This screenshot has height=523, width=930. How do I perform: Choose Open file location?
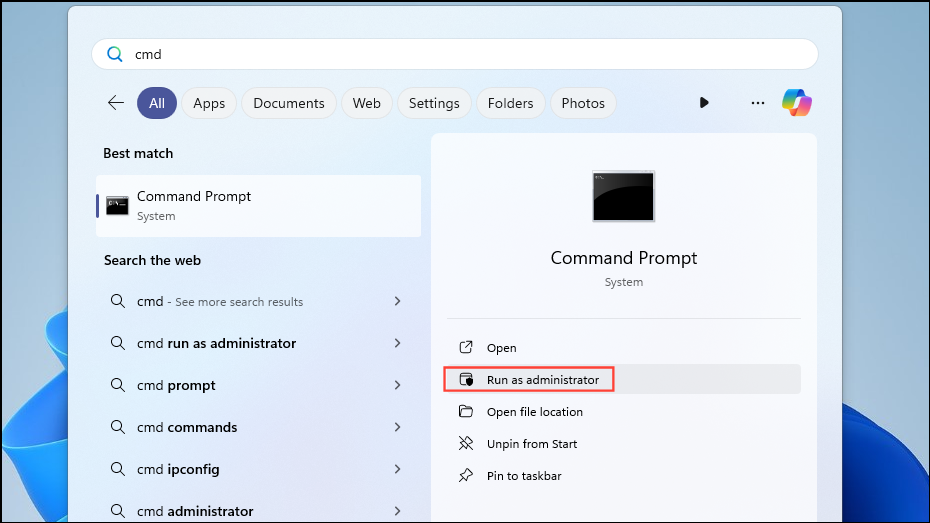(x=623, y=412)
